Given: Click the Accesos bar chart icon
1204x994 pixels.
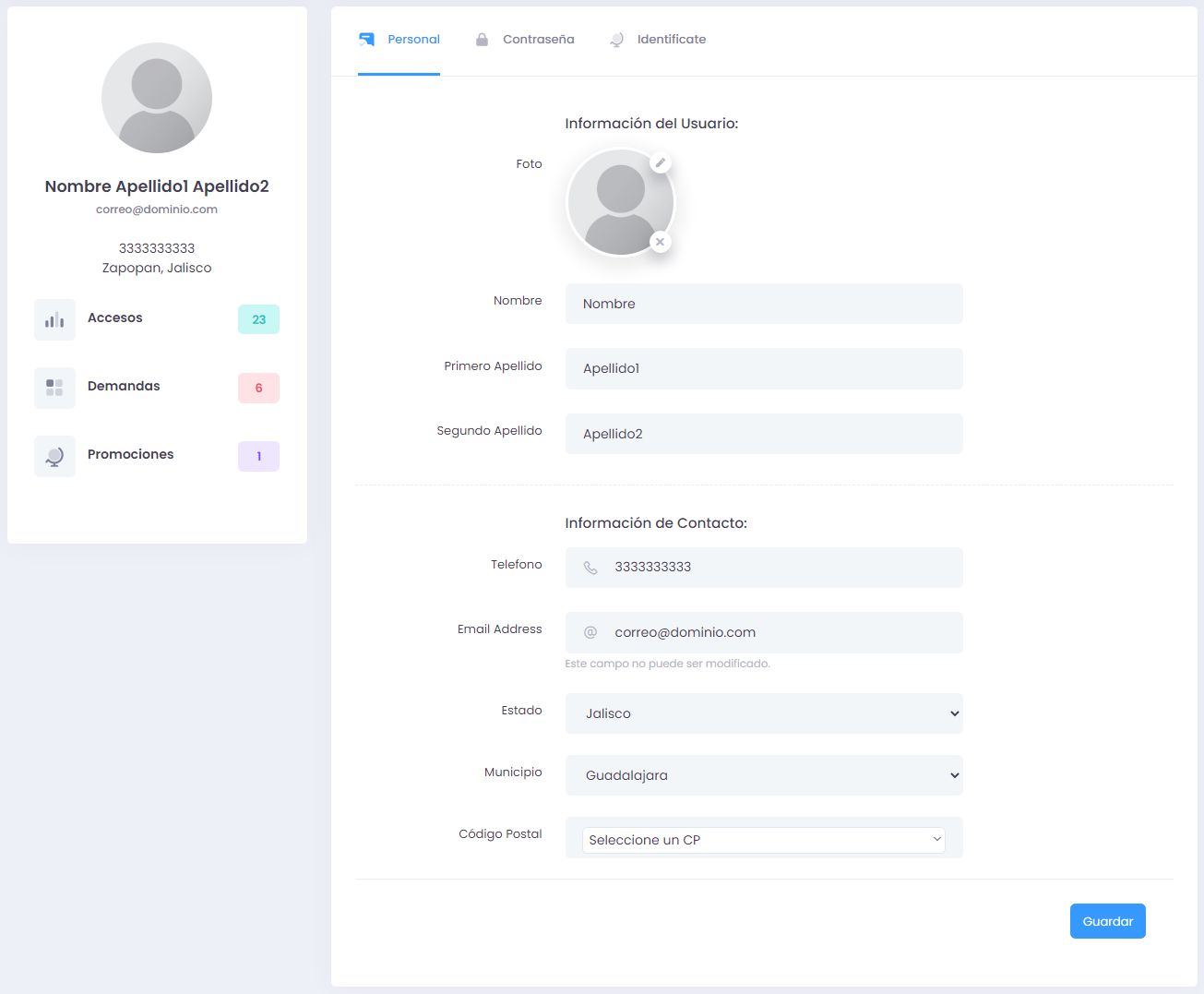Looking at the screenshot, I should [54, 319].
